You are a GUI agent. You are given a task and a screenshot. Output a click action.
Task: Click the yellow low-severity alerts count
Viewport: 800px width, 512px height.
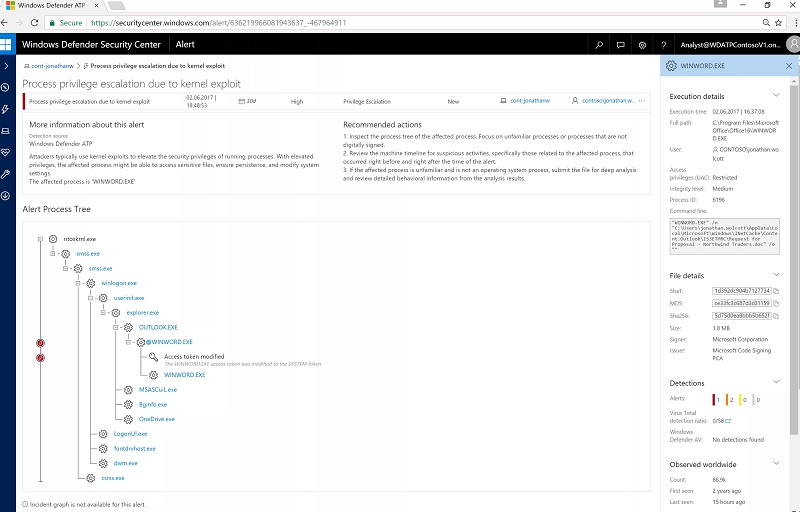tap(743, 400)
